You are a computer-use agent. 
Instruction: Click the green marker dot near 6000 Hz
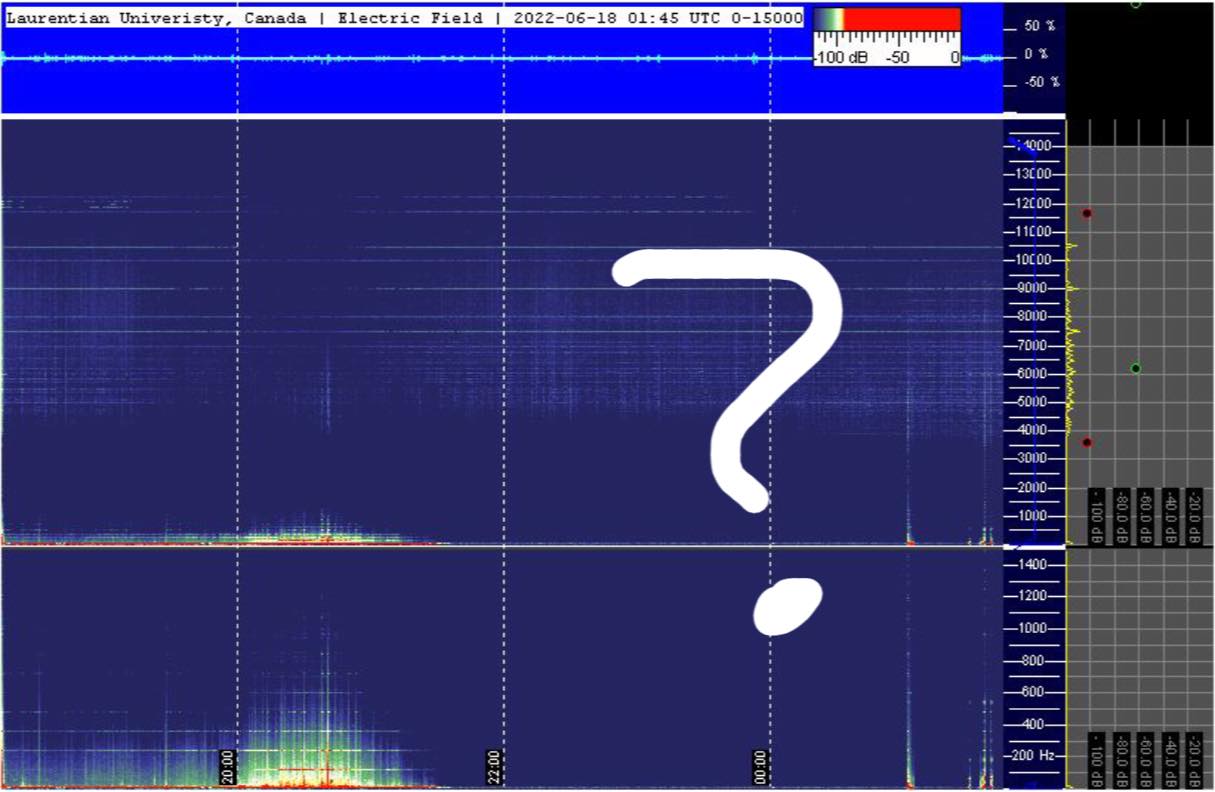(x=1136, y=368)
